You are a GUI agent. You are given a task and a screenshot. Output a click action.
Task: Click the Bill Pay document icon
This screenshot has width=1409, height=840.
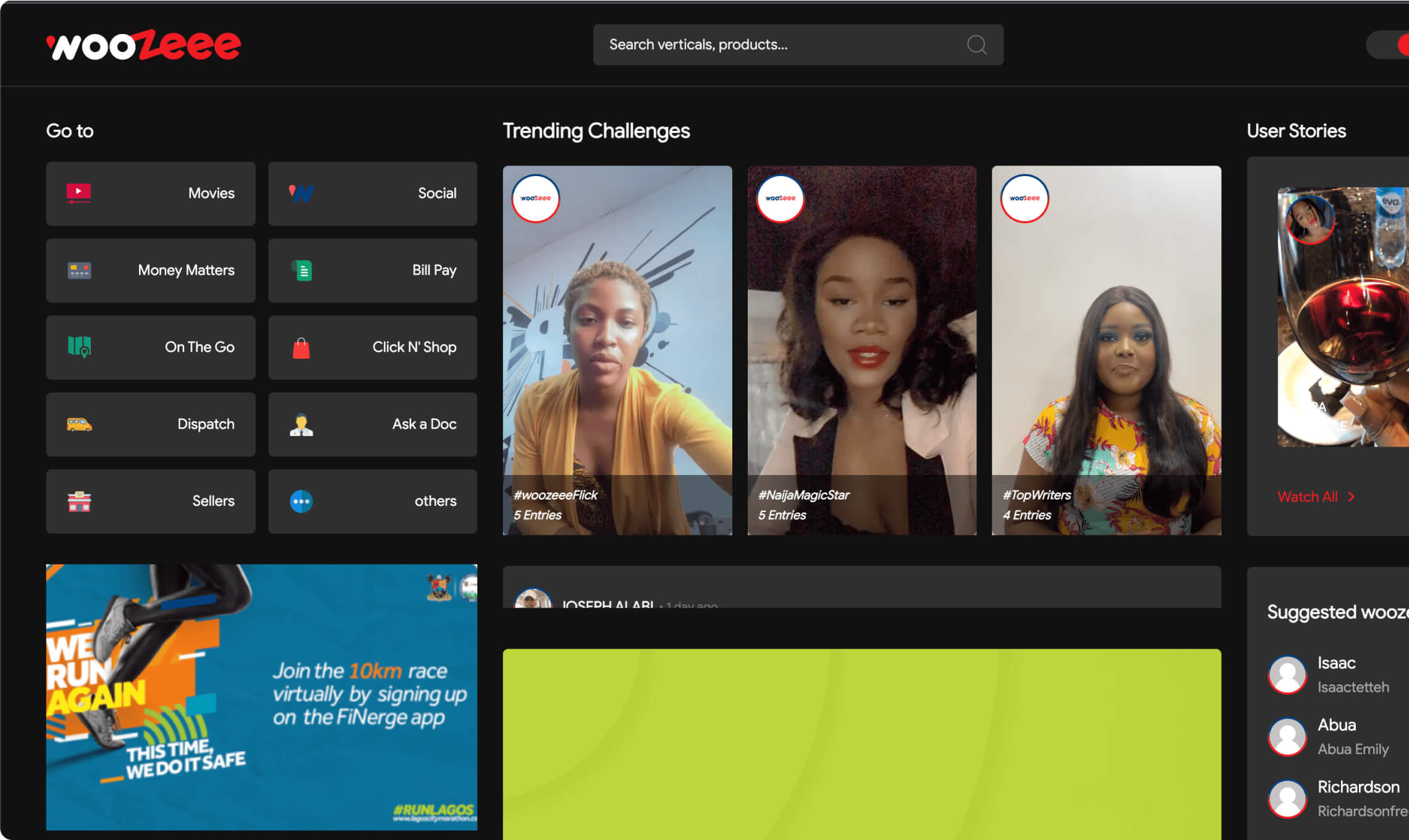[x=302, y=270]
